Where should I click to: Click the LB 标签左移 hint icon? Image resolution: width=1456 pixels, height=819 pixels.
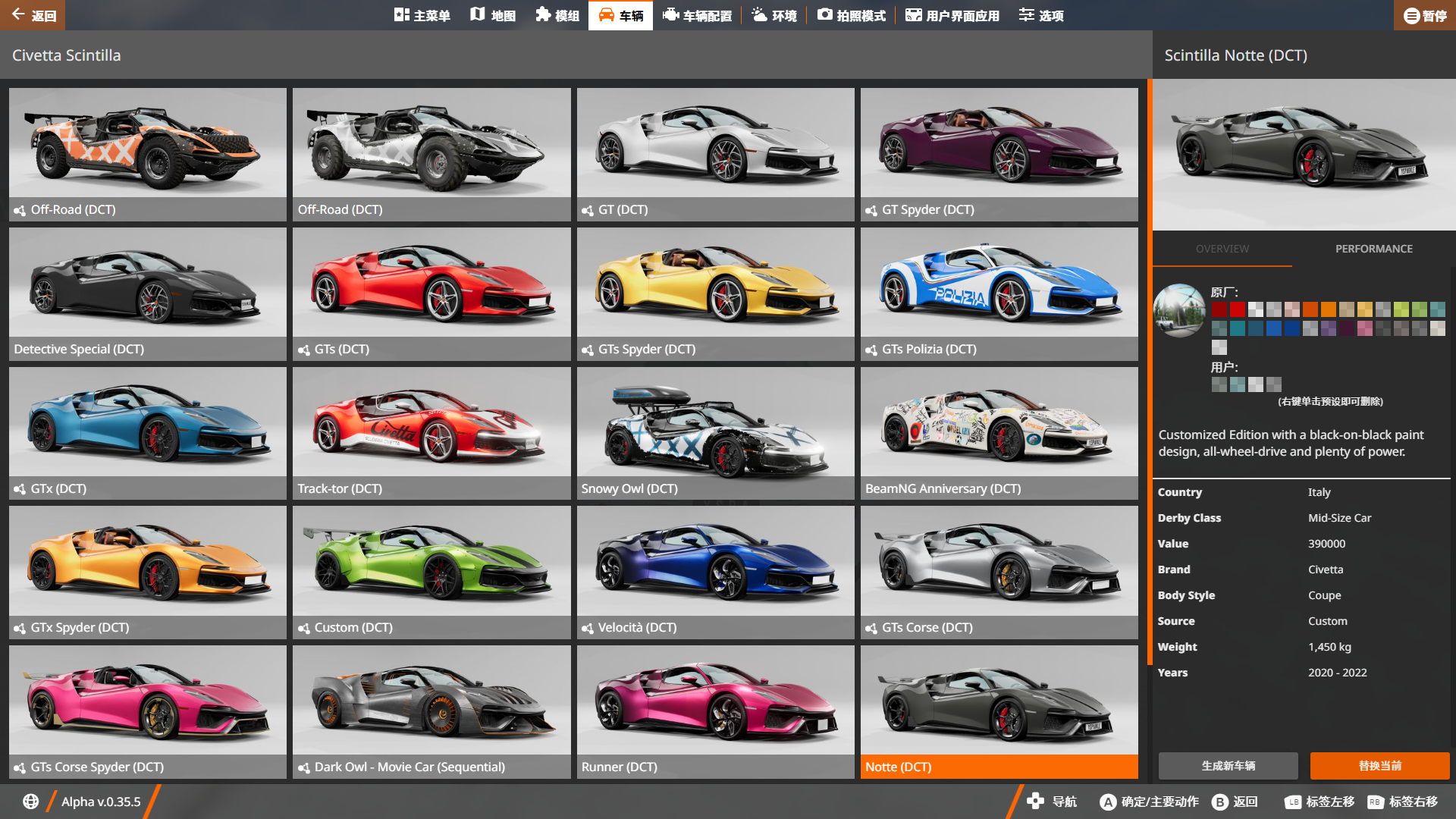(x=1293, y=802)
